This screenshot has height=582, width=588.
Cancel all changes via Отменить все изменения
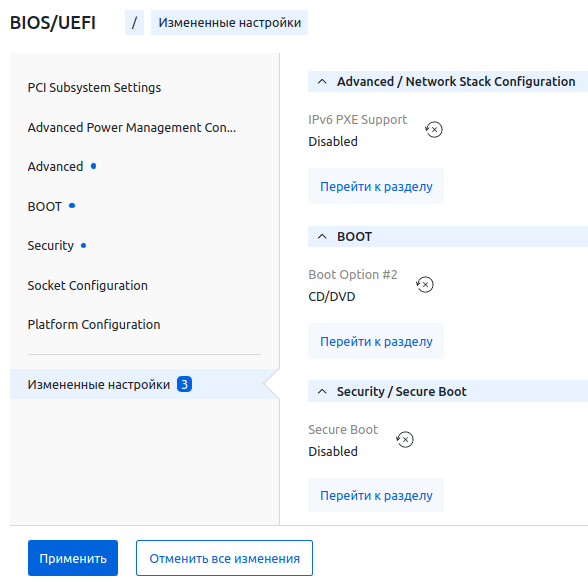pyautogui.click(x=224, y=558)
